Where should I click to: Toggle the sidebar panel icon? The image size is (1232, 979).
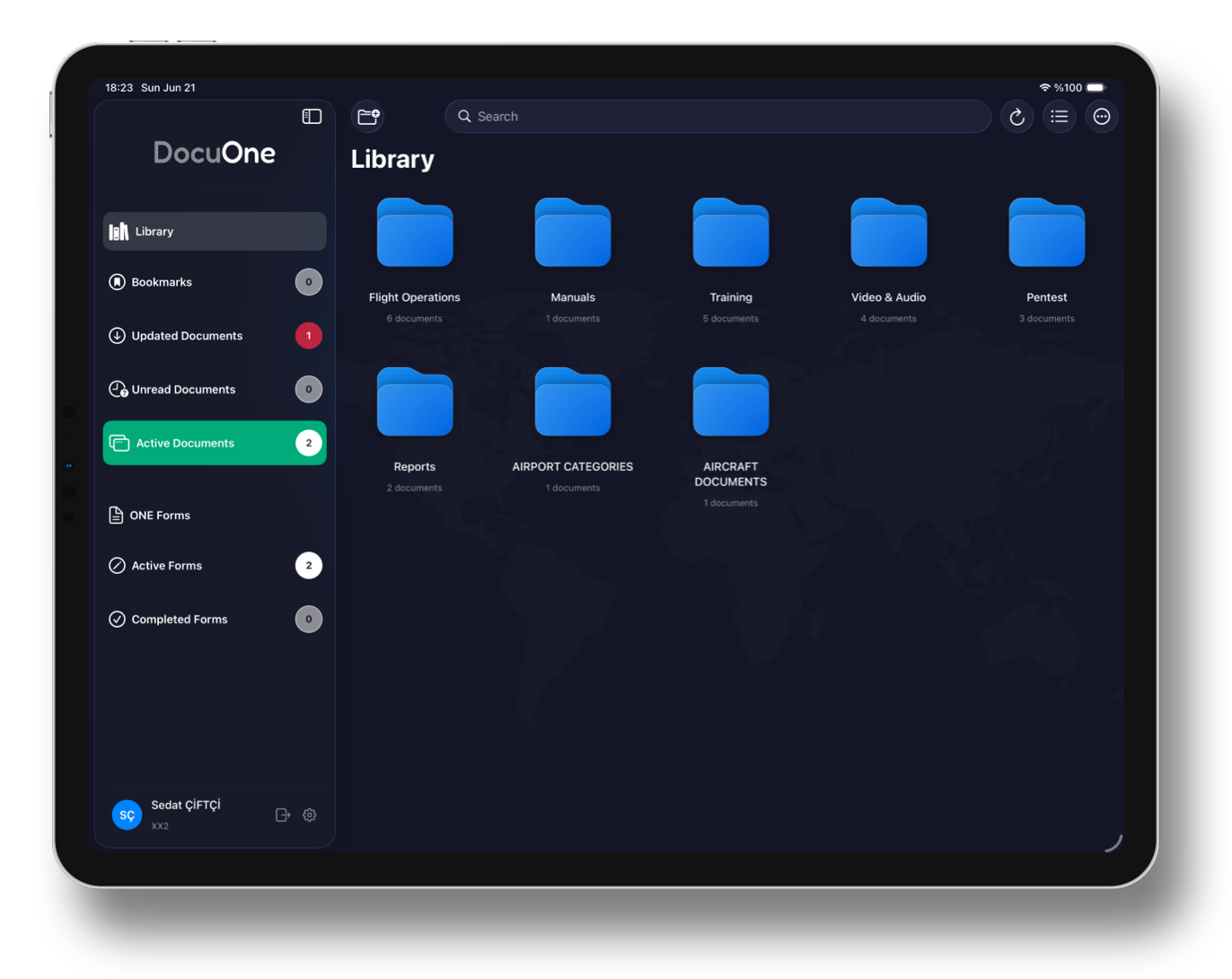pyautogui.click(x=312, y=117)
